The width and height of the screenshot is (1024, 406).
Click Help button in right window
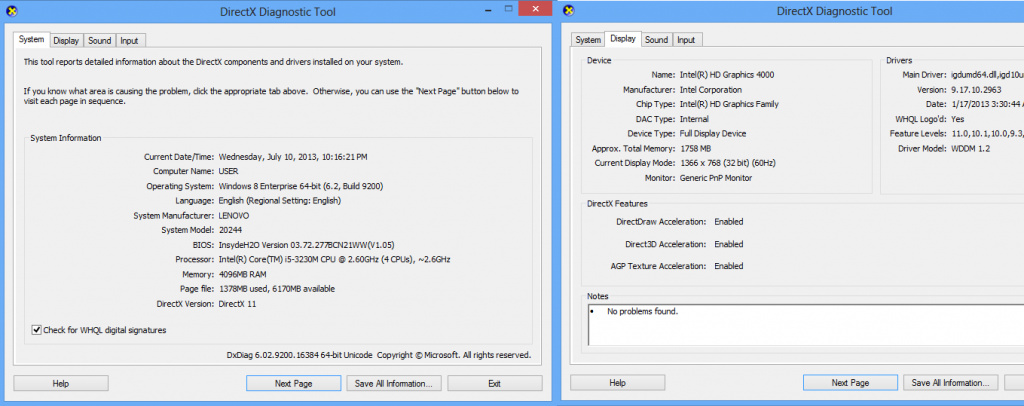(617, 383)
